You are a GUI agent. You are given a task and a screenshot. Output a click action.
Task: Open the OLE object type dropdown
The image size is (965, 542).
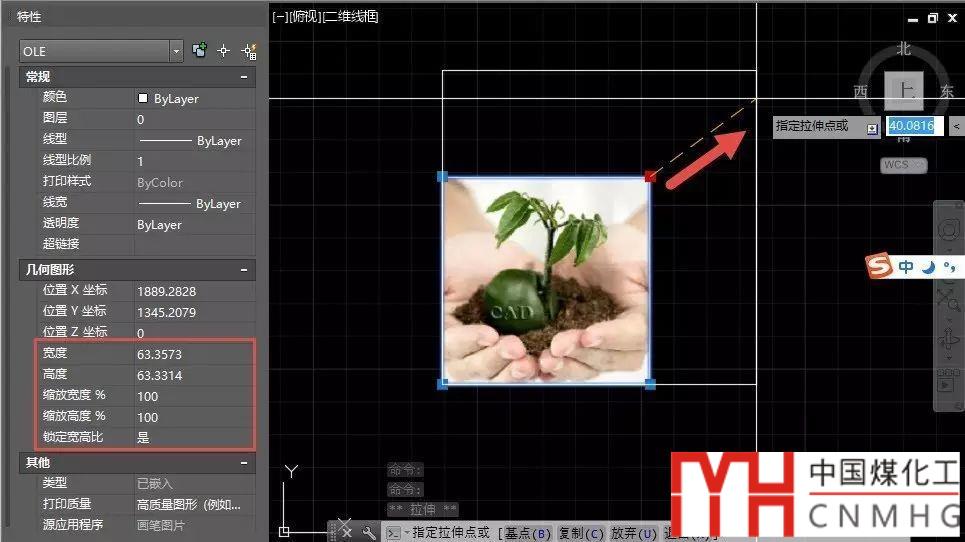(x=176, y=51)
